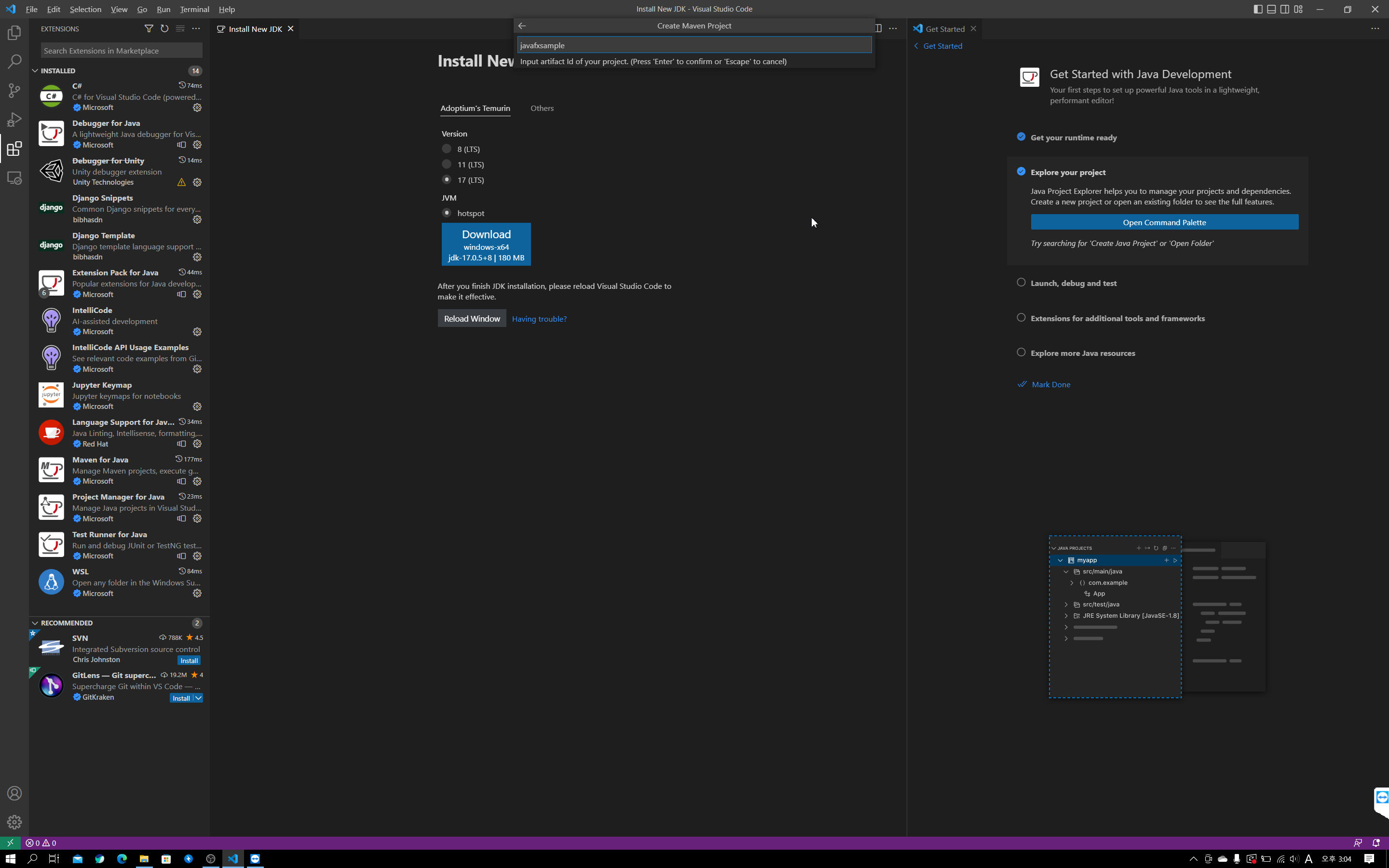Click the warning icon on Debugger for Unity
The height and width of the screenshot is (868, 1389).
coord(181,182)
